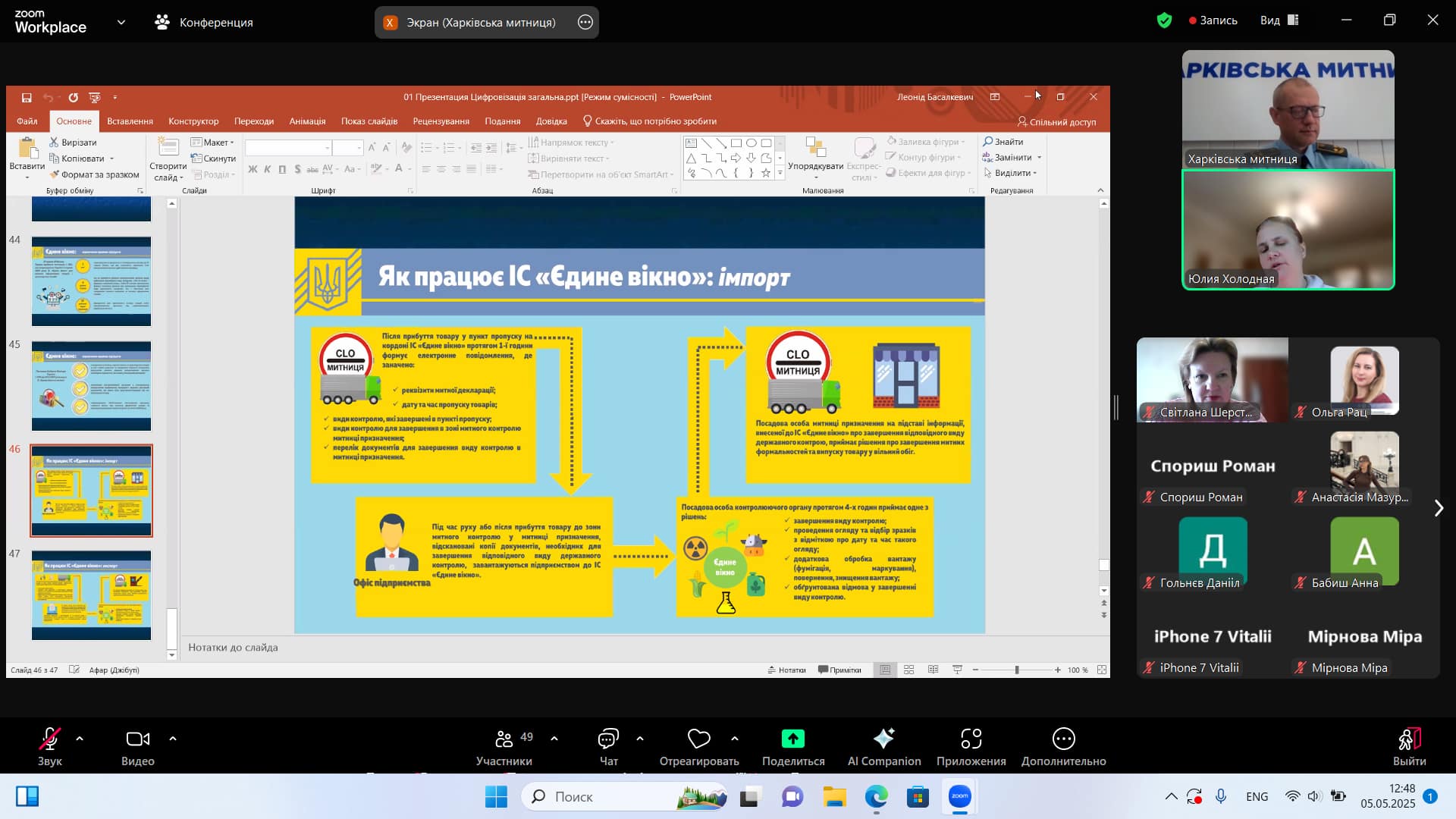Click the Скажіть, що потрібно зробити field
The image size is (1456, 819).
649,121
